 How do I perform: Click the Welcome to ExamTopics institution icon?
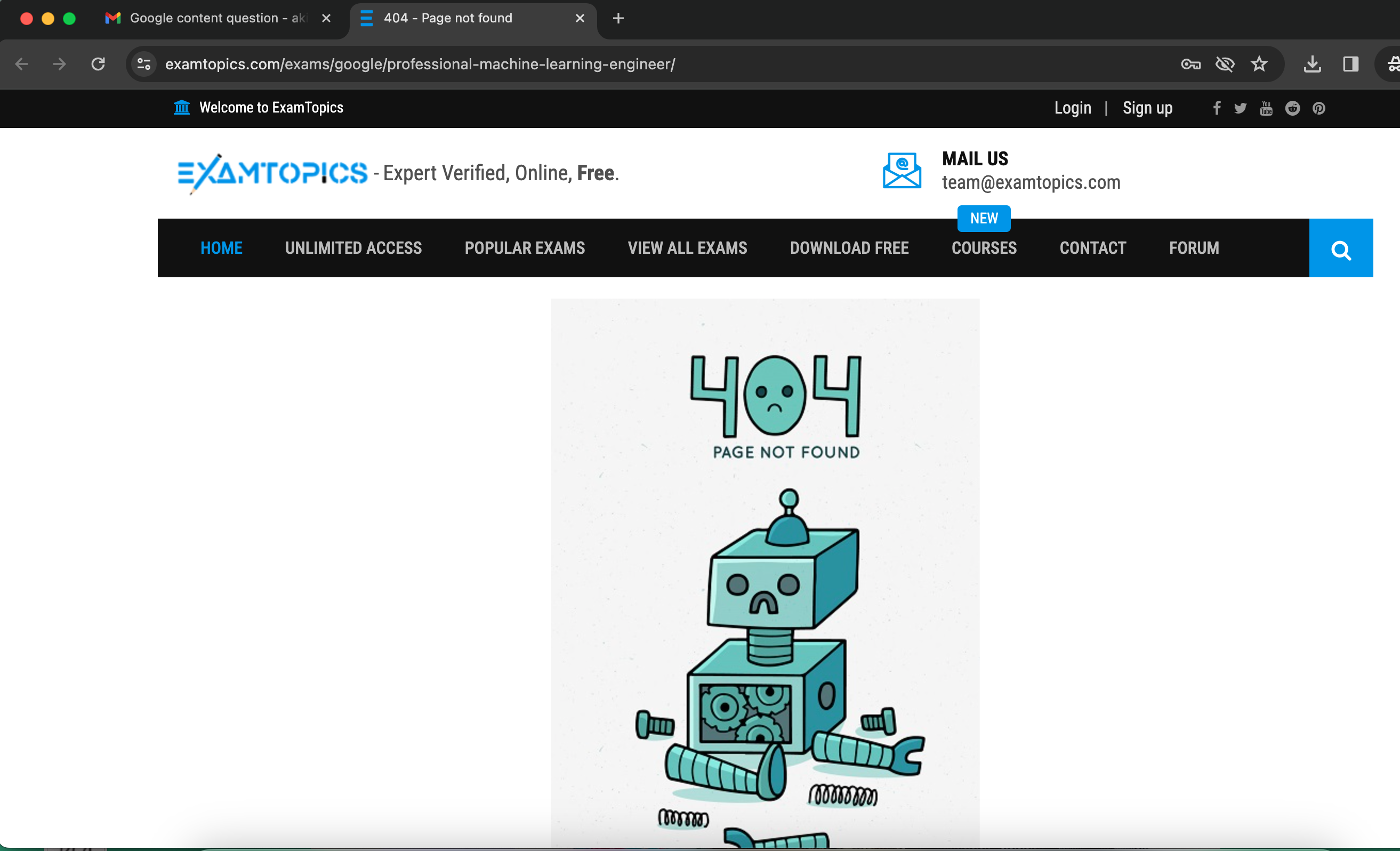click(181, 107)
